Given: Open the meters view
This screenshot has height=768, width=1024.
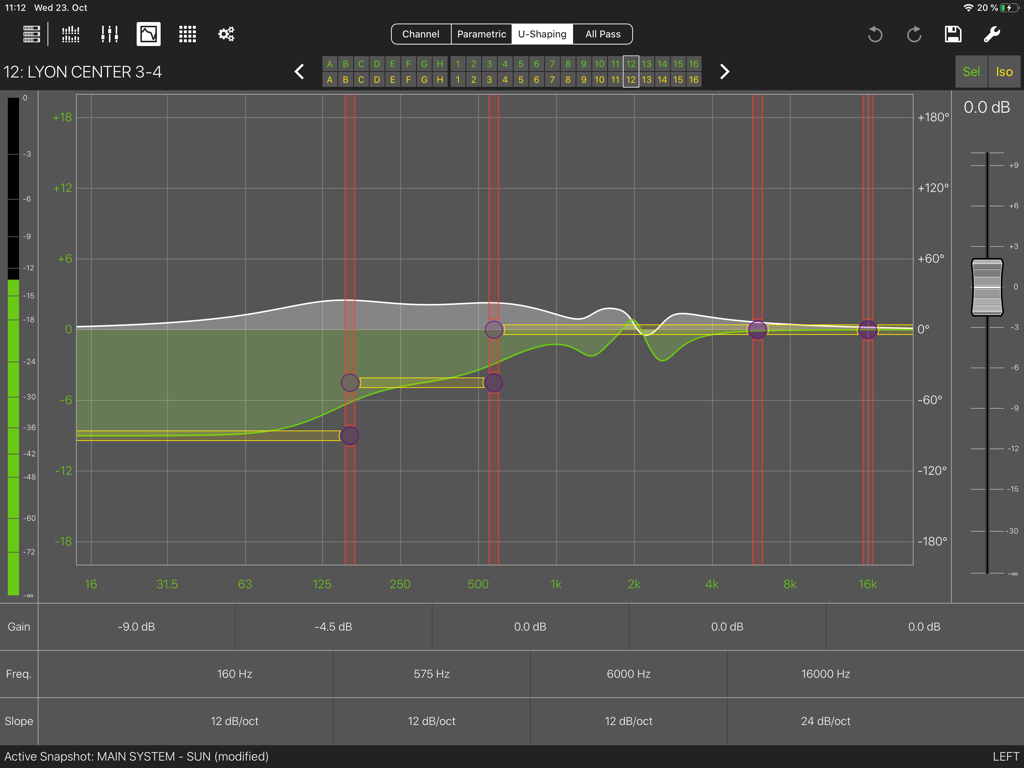Looking at the screenshot, I should 70,33.
